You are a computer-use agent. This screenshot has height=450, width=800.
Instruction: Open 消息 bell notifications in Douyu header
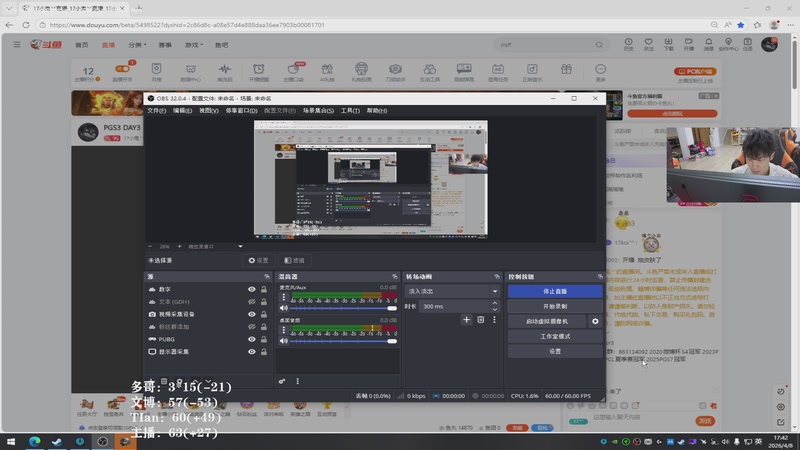click(x=709, y=44)
